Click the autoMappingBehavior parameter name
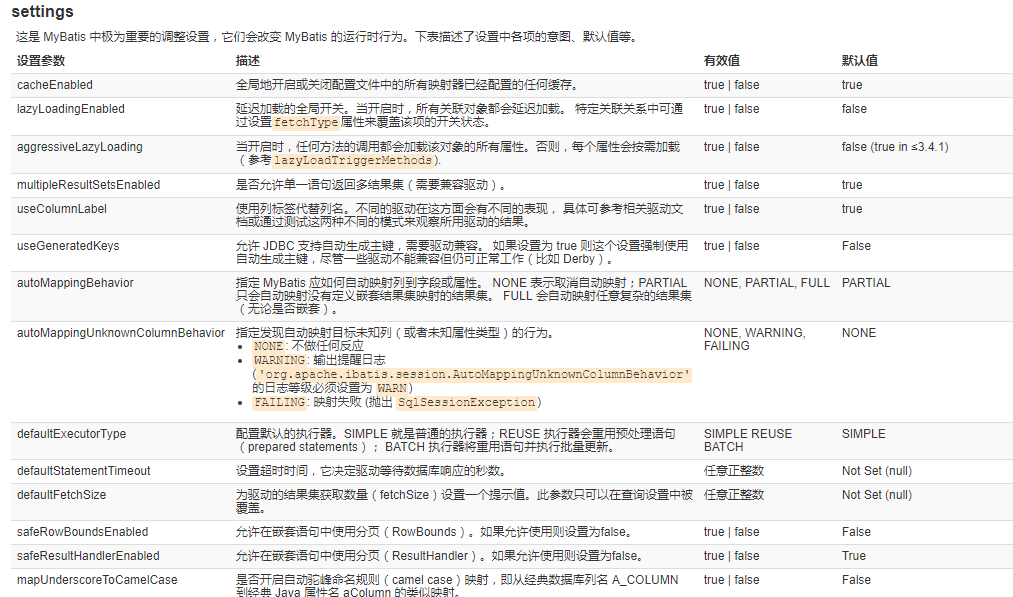Image resolution: width=1013 pixels, height=597 pixels. [x=75, y=282]
